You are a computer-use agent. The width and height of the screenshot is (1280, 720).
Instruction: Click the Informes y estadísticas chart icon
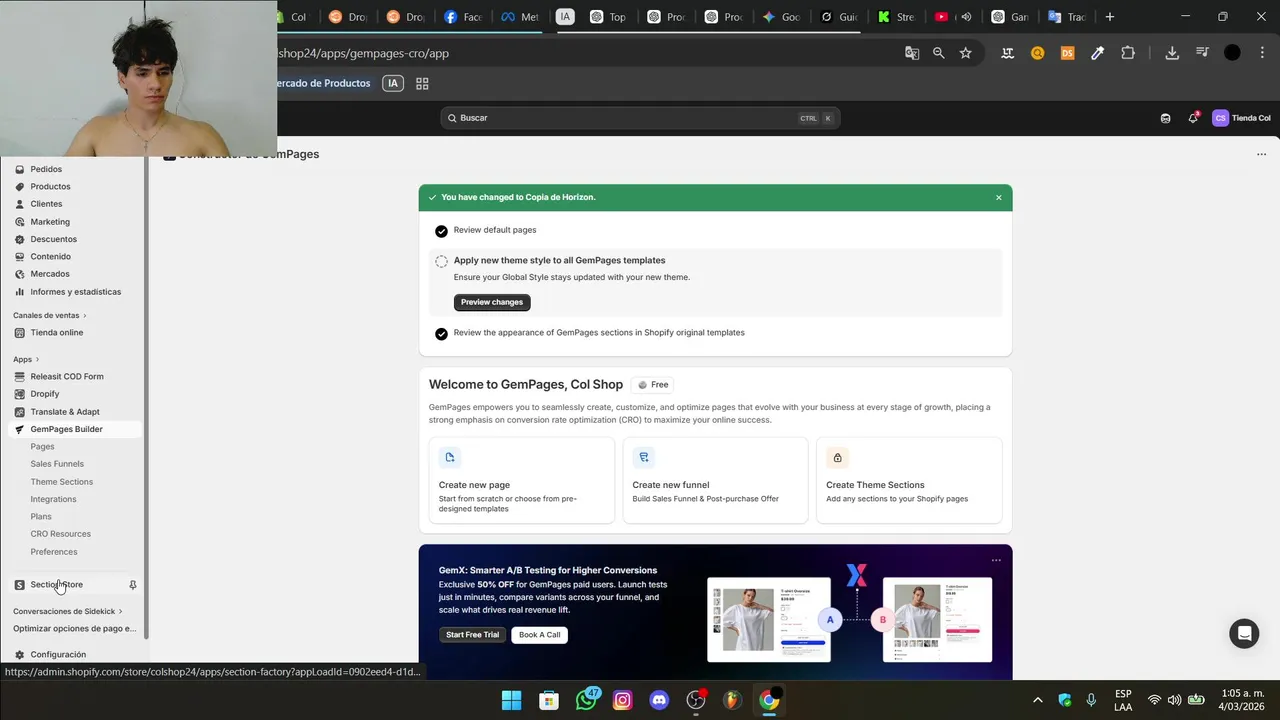[20, 292]
